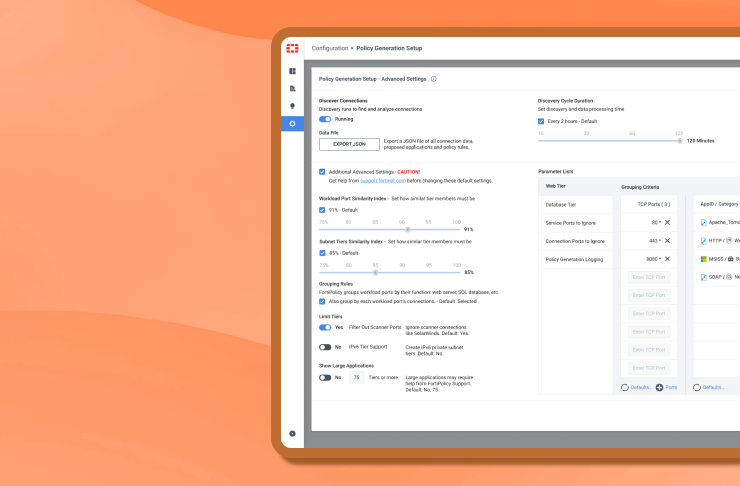Click the EXPORT JSON button
The image size is (740, 486).
click(349, 144)
